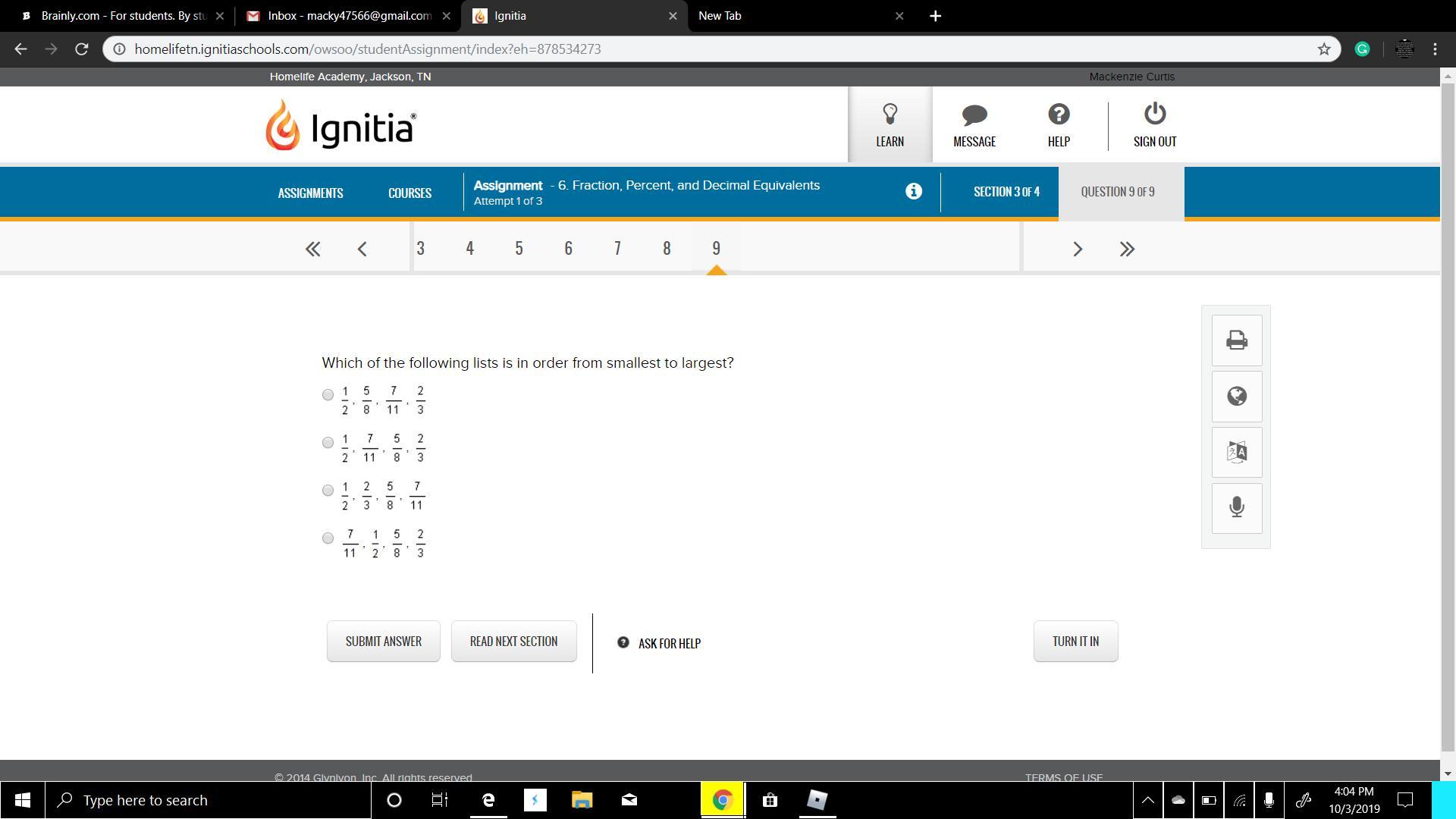
Task: Pick answer starting with 7/11
Action: pyautogui.click(x=328, y=538)
